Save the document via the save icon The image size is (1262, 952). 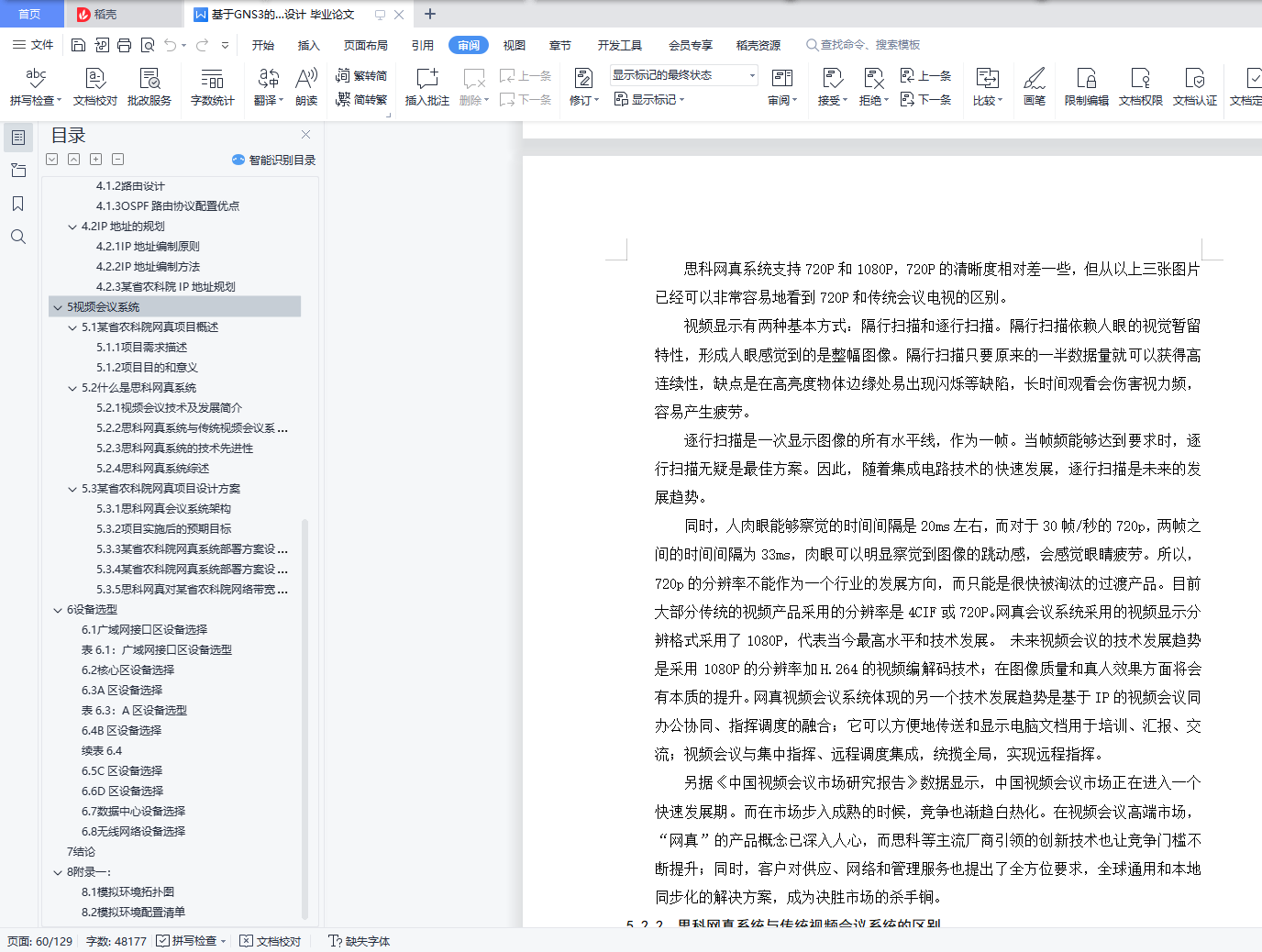click(x=79, y=45)
